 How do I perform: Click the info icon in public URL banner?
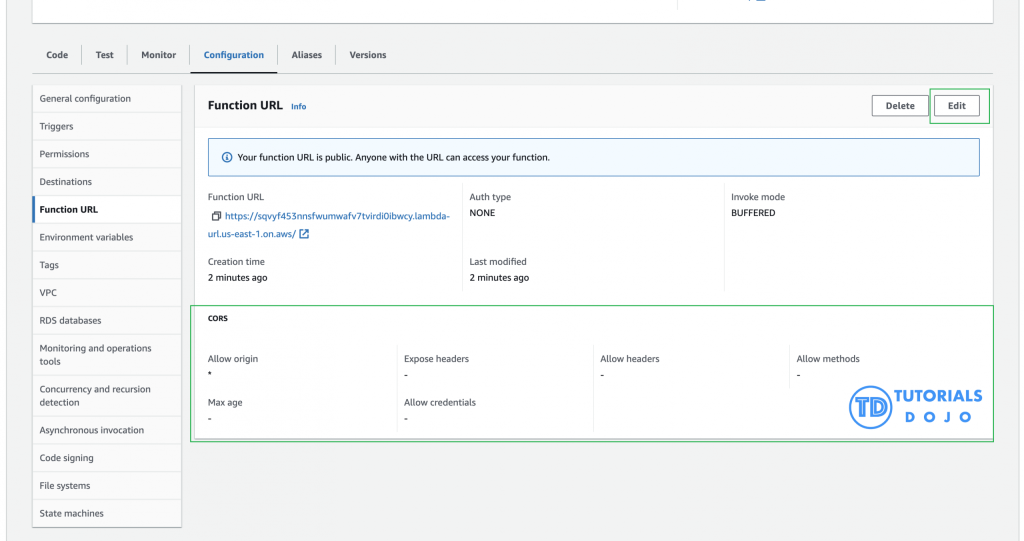[x=227, y=157]
